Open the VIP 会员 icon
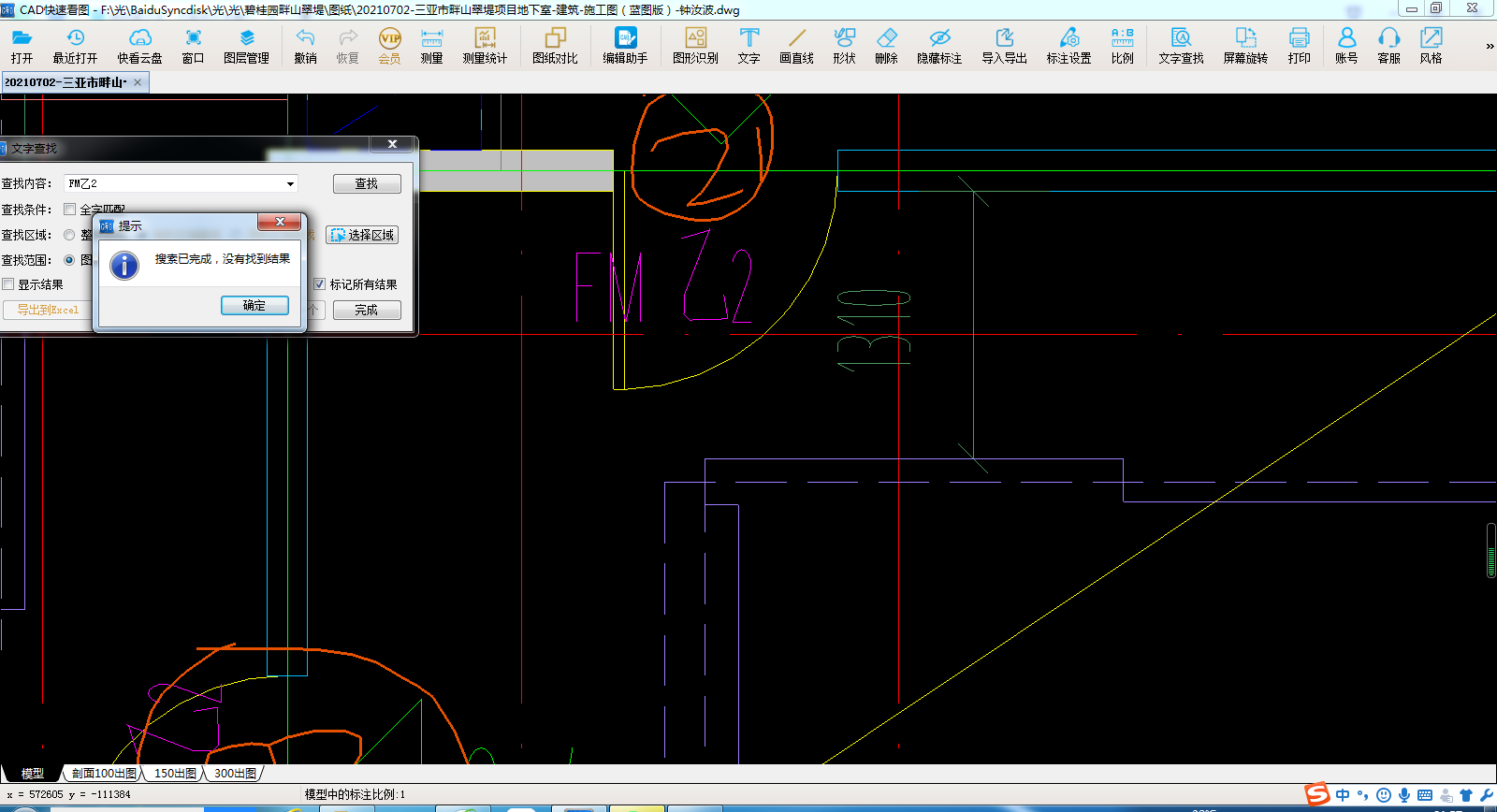Viewport: 1497px width, 812px height. 389,45
